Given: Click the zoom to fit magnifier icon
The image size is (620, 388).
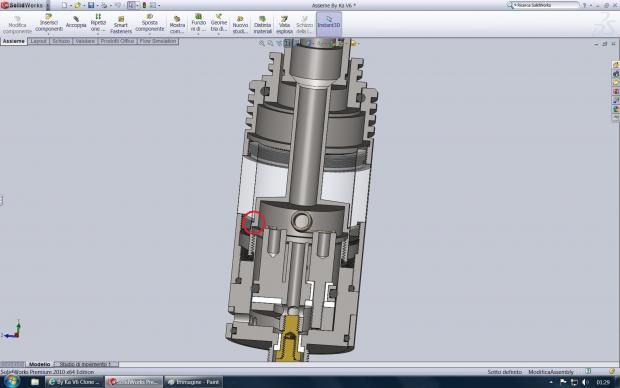Looking at the screenshot, I should (x=262, y=43).
